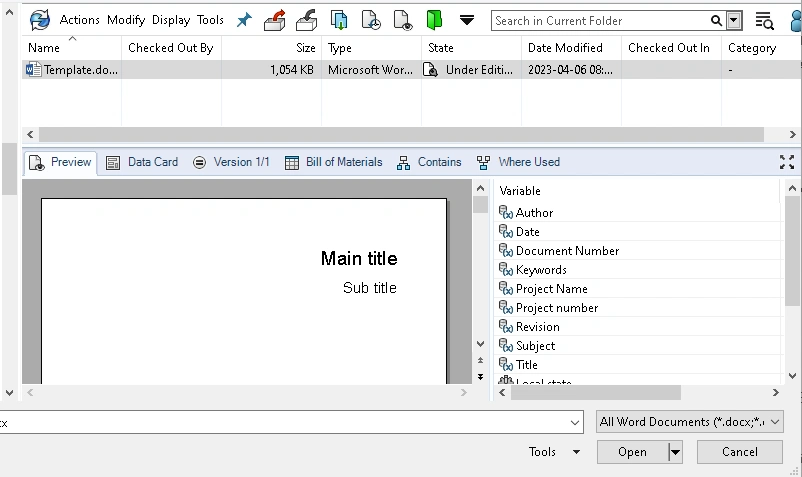Click the PDM refresh globe icon
The image size is (802, 477).
coord(39,20)
